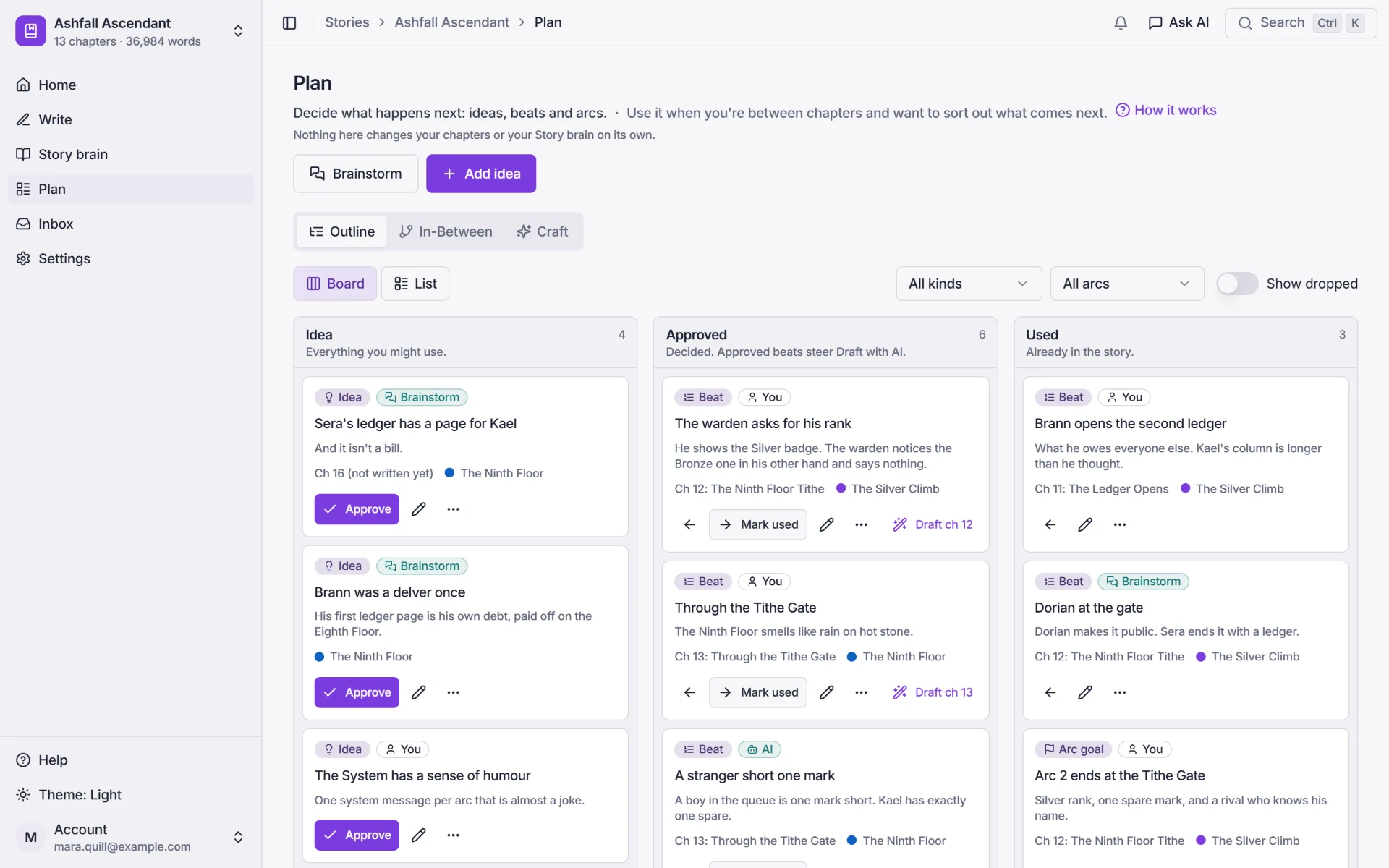The width and height of the screenshot is (1389, 868).
Task: Toggle the Show dropped switch
Action: tap(1237, 284)
